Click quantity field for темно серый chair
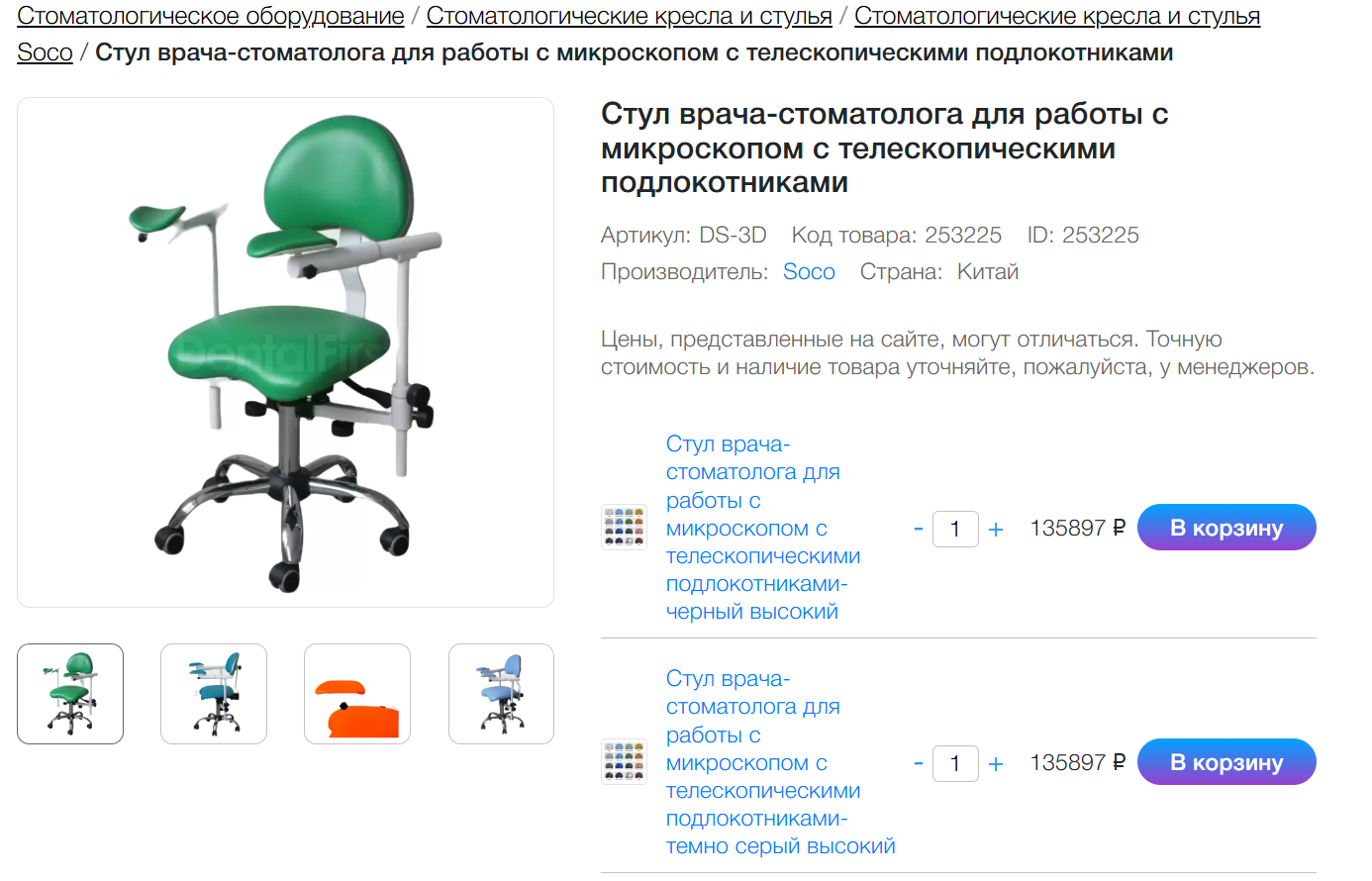The height and width of the screenshot is (881, 1372). 955,763
